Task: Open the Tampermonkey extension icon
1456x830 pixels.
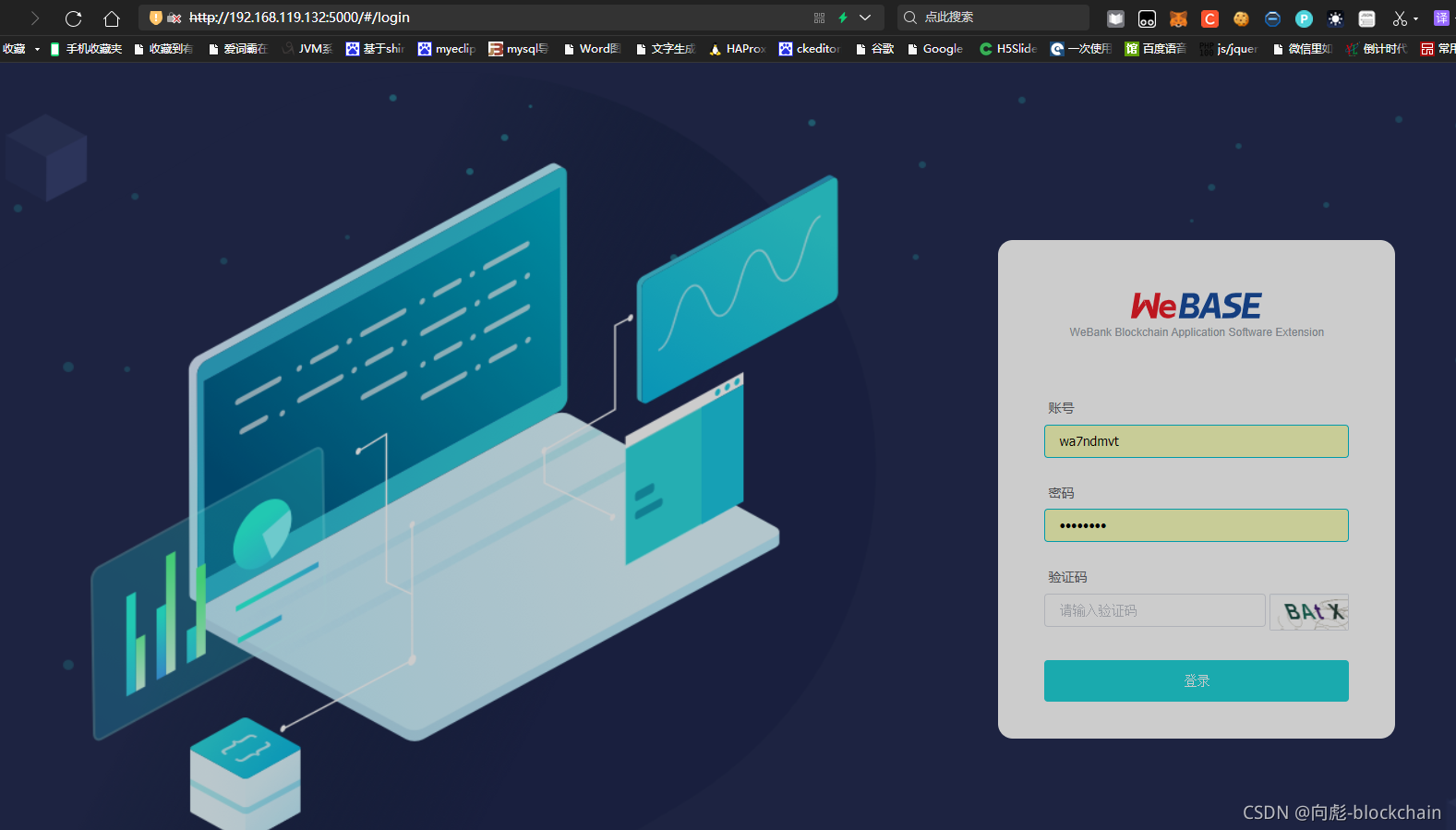Action: coord(1147,18)
